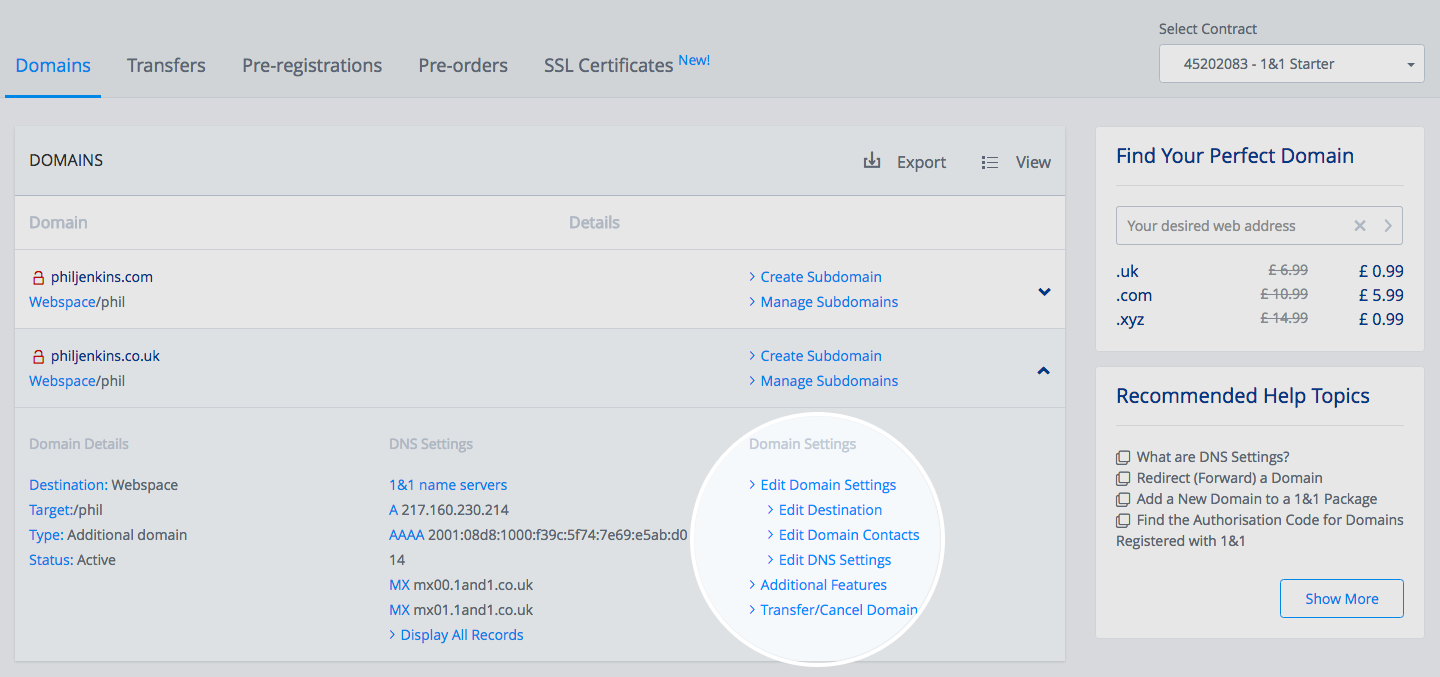Open the Select Contract dropdown
The height and width of the screenshot is (677, 1440).
(x=1291, y=64)
